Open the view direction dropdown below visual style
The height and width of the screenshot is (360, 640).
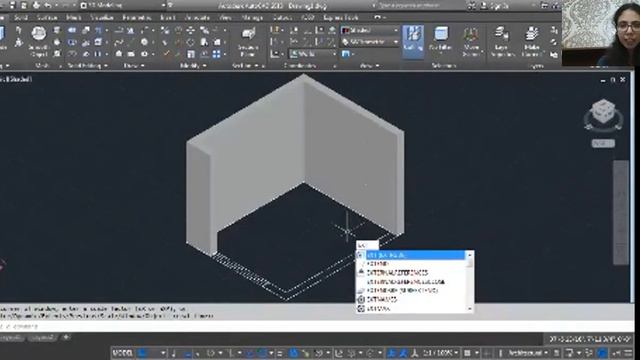click(x=369, y=42)
